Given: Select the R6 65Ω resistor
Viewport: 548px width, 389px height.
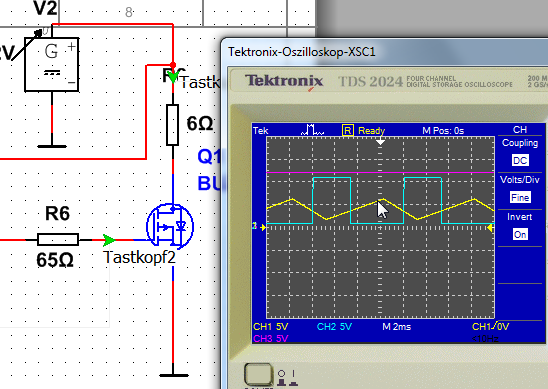Looking at the screenshot, I should click(58, 240).
